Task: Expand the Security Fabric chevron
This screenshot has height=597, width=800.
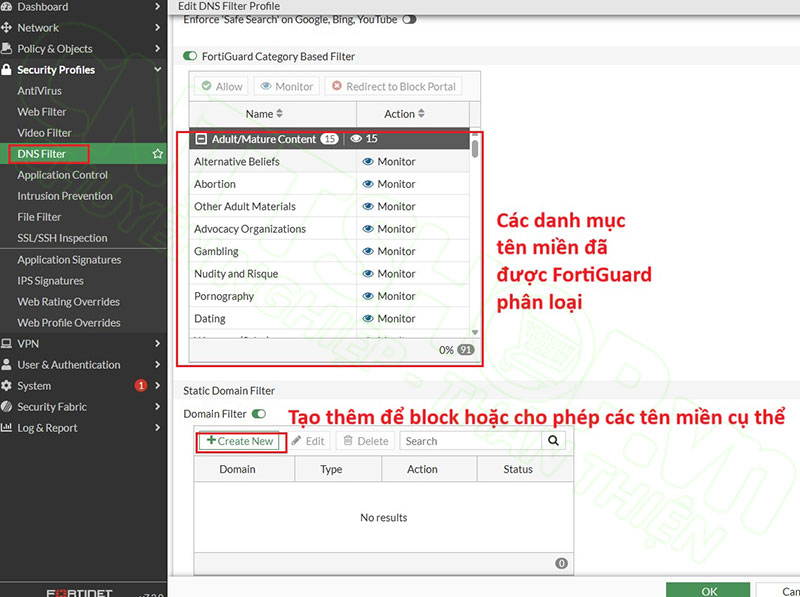Action: point(157,407)
